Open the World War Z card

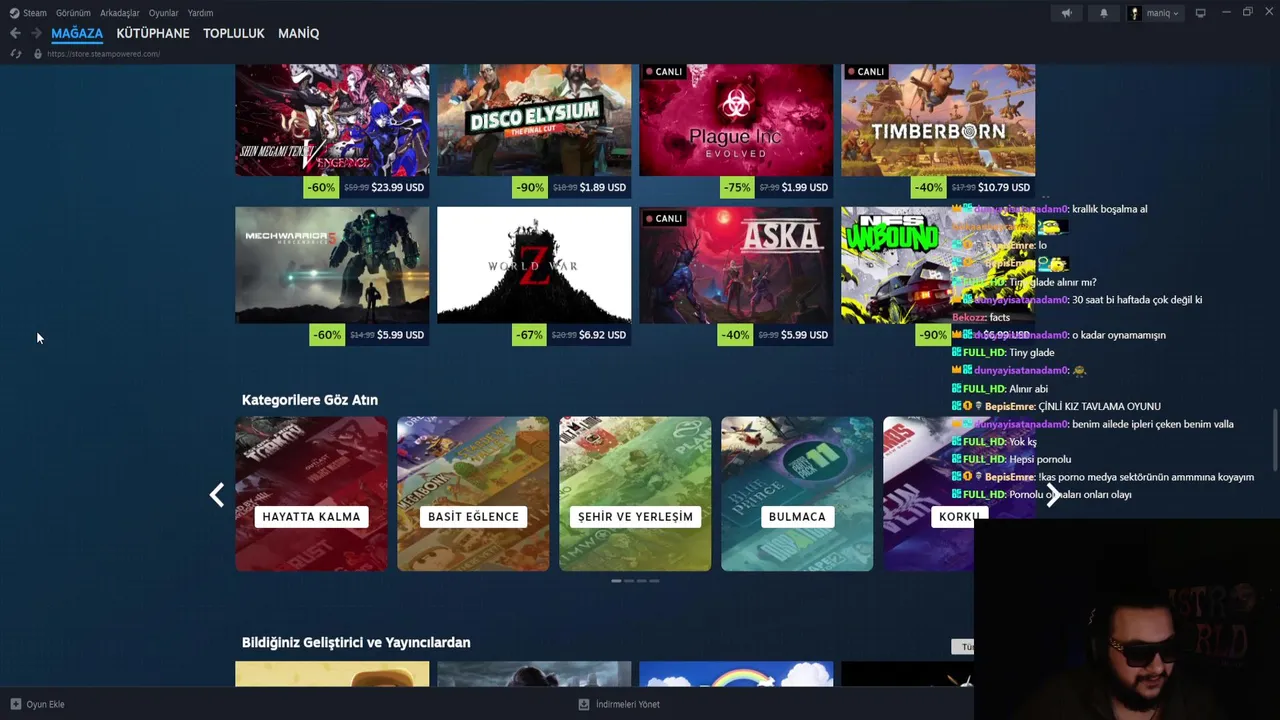pos(534,265)
